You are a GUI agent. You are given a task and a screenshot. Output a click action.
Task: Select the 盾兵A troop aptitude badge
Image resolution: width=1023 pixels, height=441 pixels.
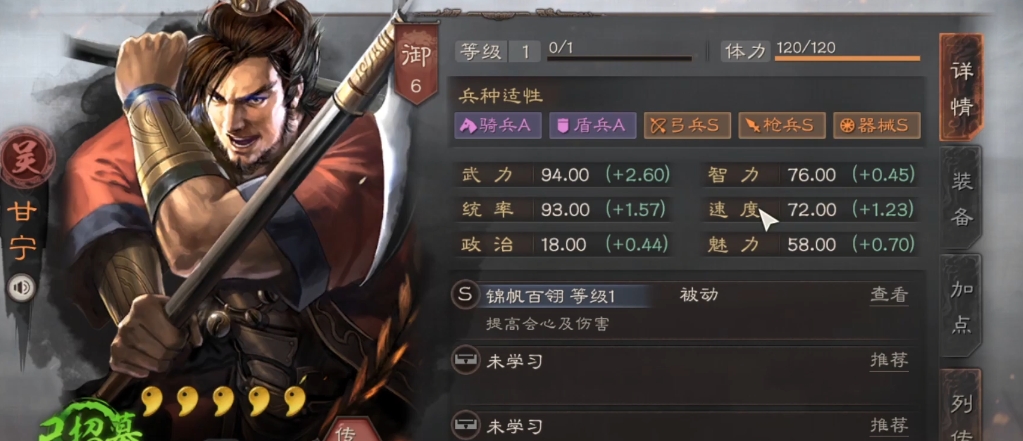pyautogui.click(x=592, y=125)
